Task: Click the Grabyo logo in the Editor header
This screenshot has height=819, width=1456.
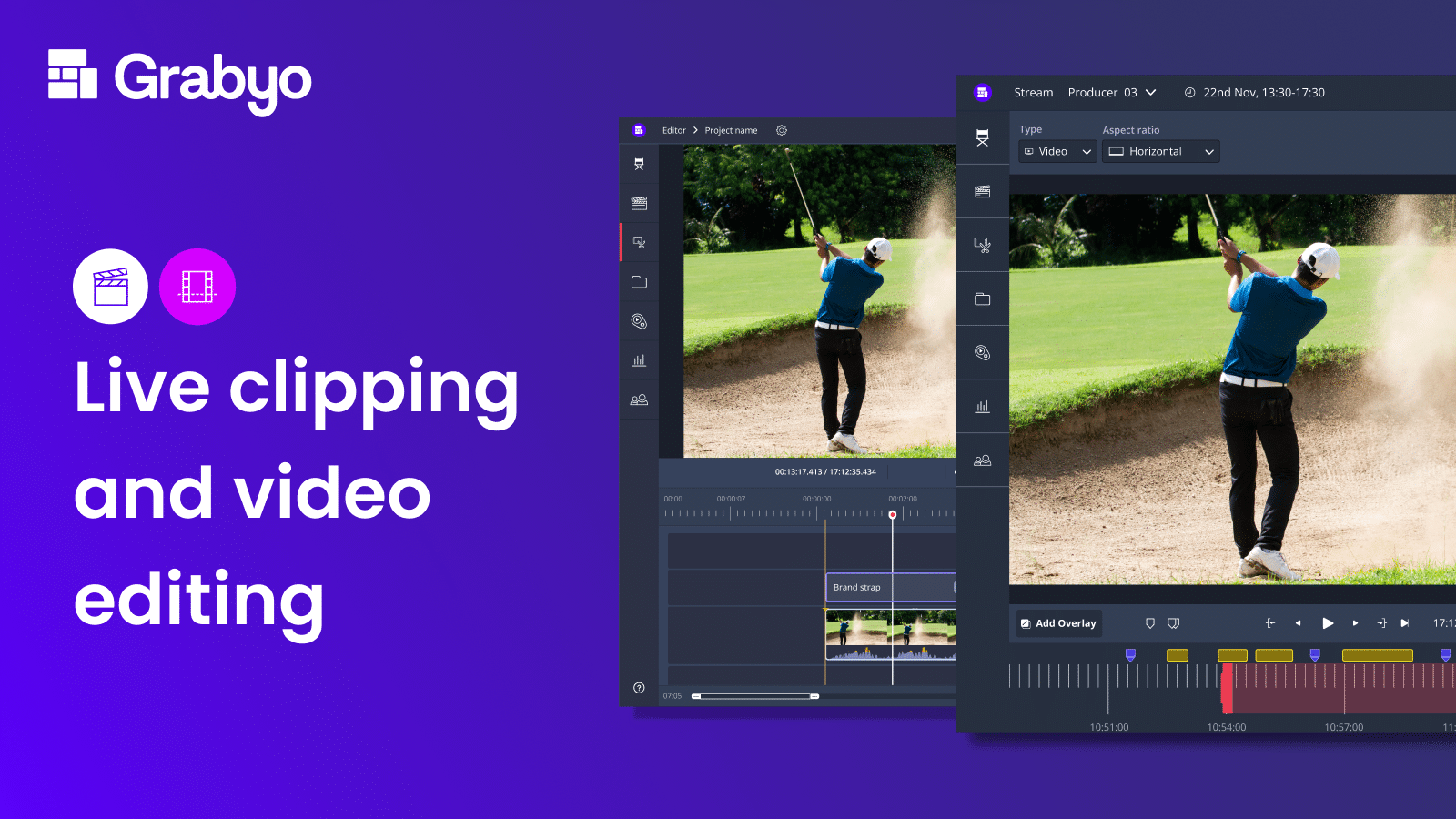Action: (x=639, y=130)
